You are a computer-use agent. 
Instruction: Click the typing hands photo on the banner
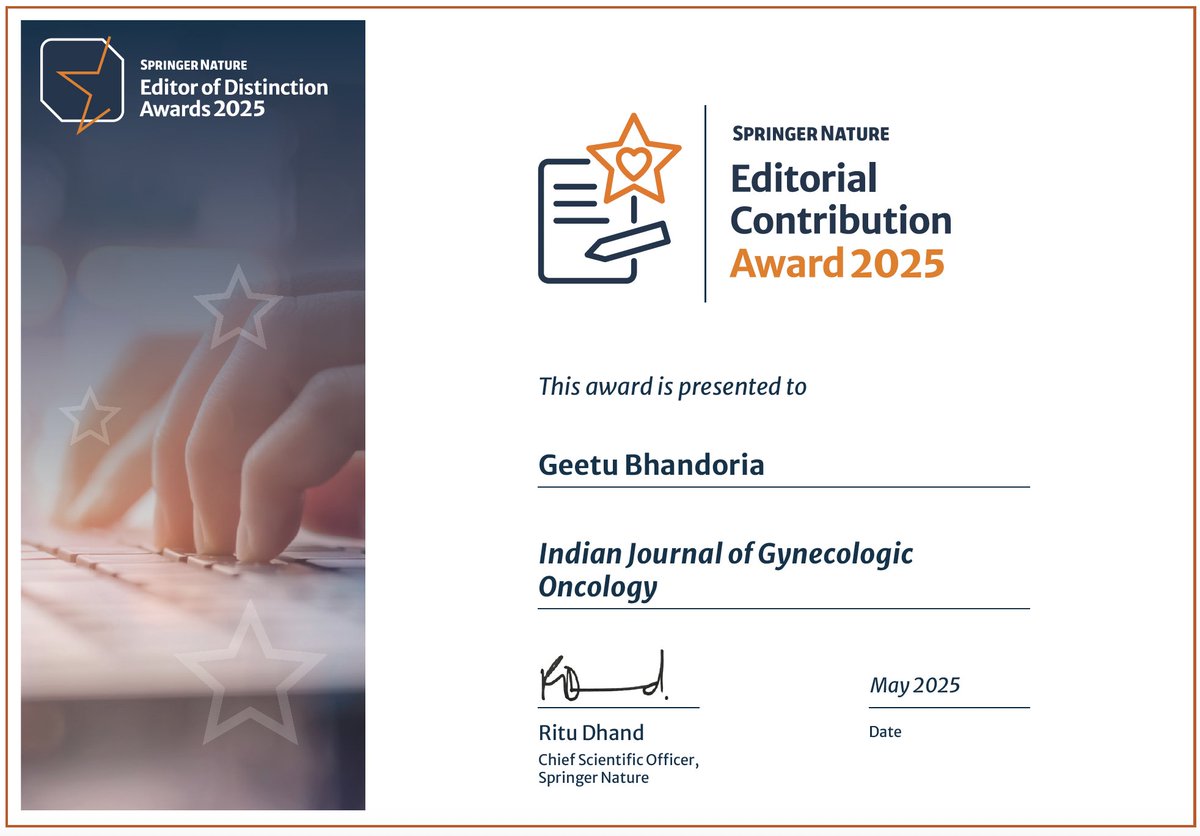click(193, 415)
